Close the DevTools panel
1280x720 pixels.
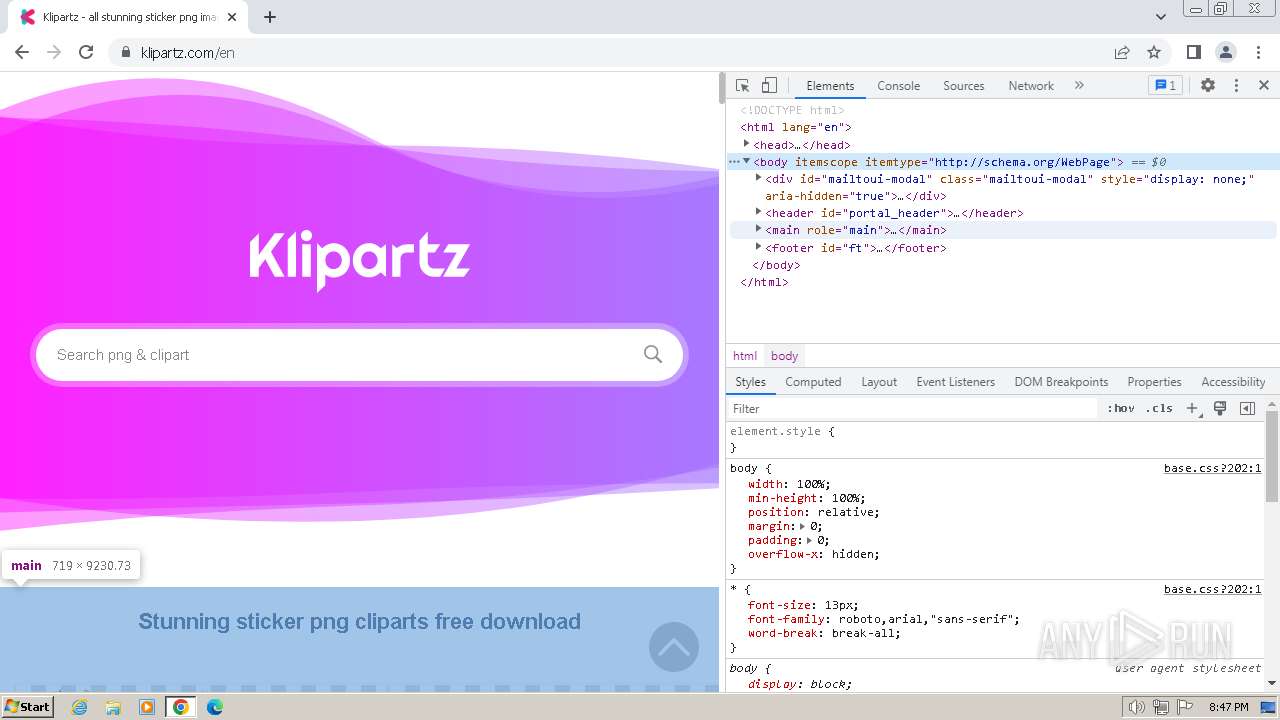[x=1264, y=86]
